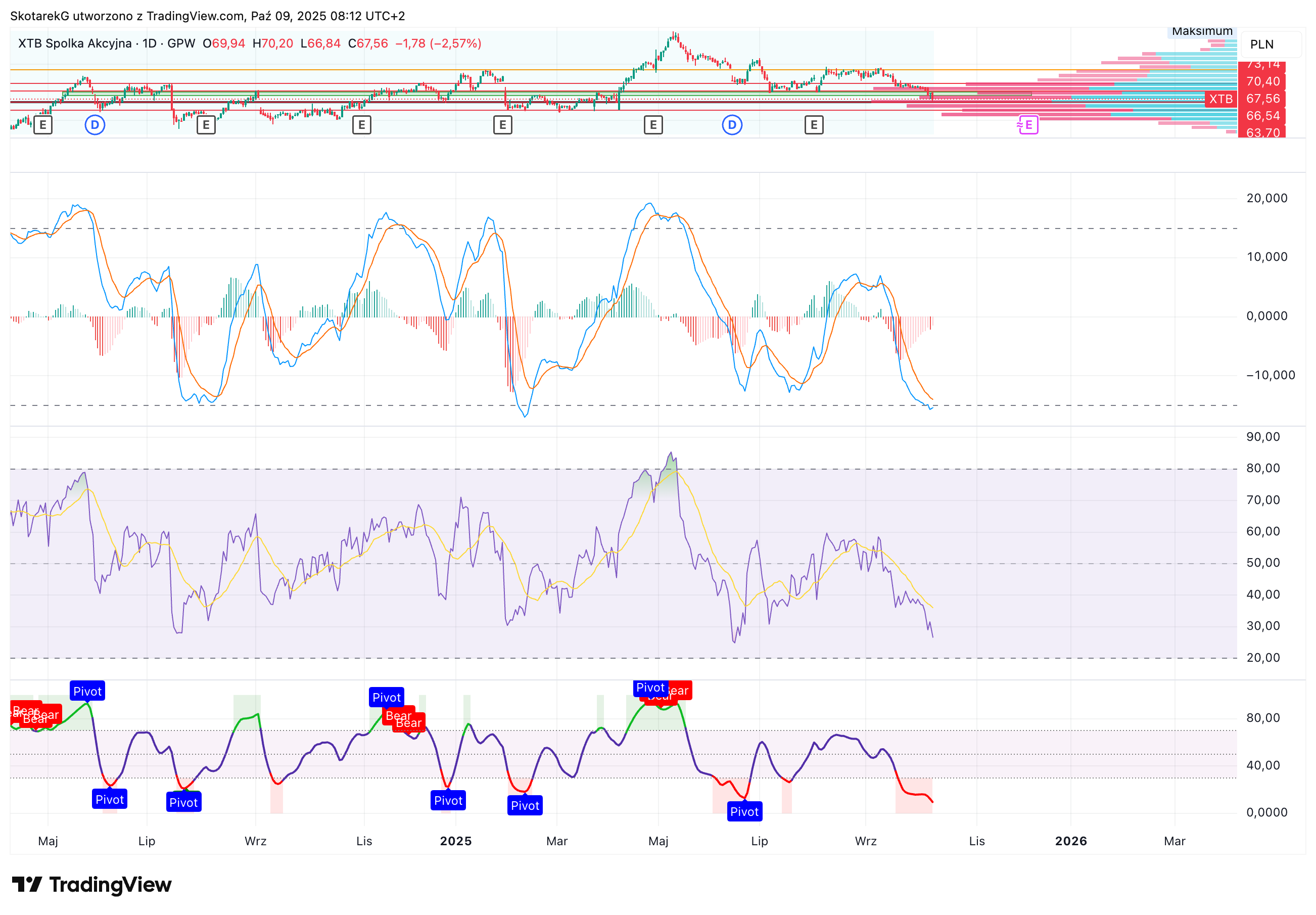Click top Pivot label near Maj 2024
Image resolution: width=1316 pixels, height=915 pixels.
pos(87,692)
